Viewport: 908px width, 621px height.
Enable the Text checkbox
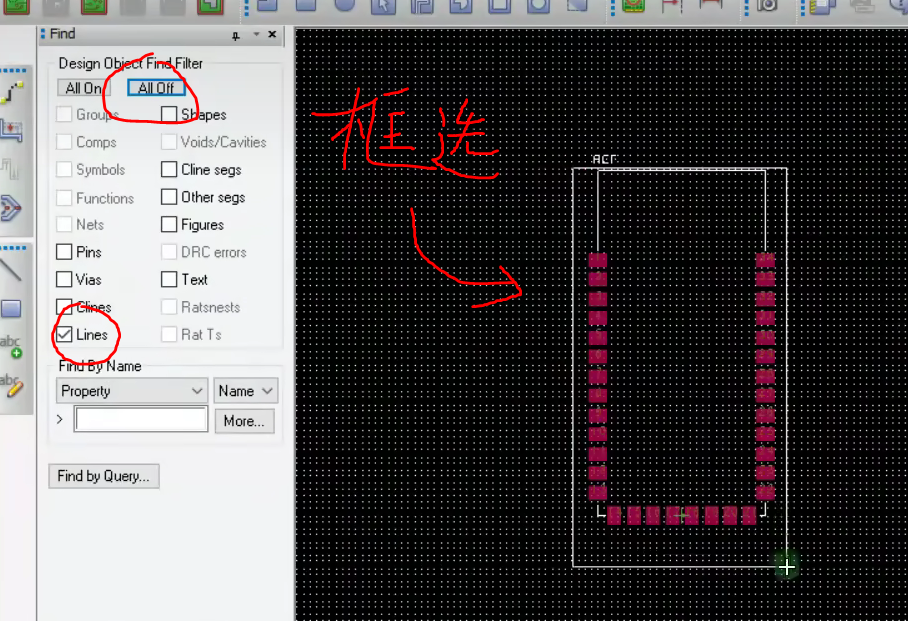(x=169, y=279)
